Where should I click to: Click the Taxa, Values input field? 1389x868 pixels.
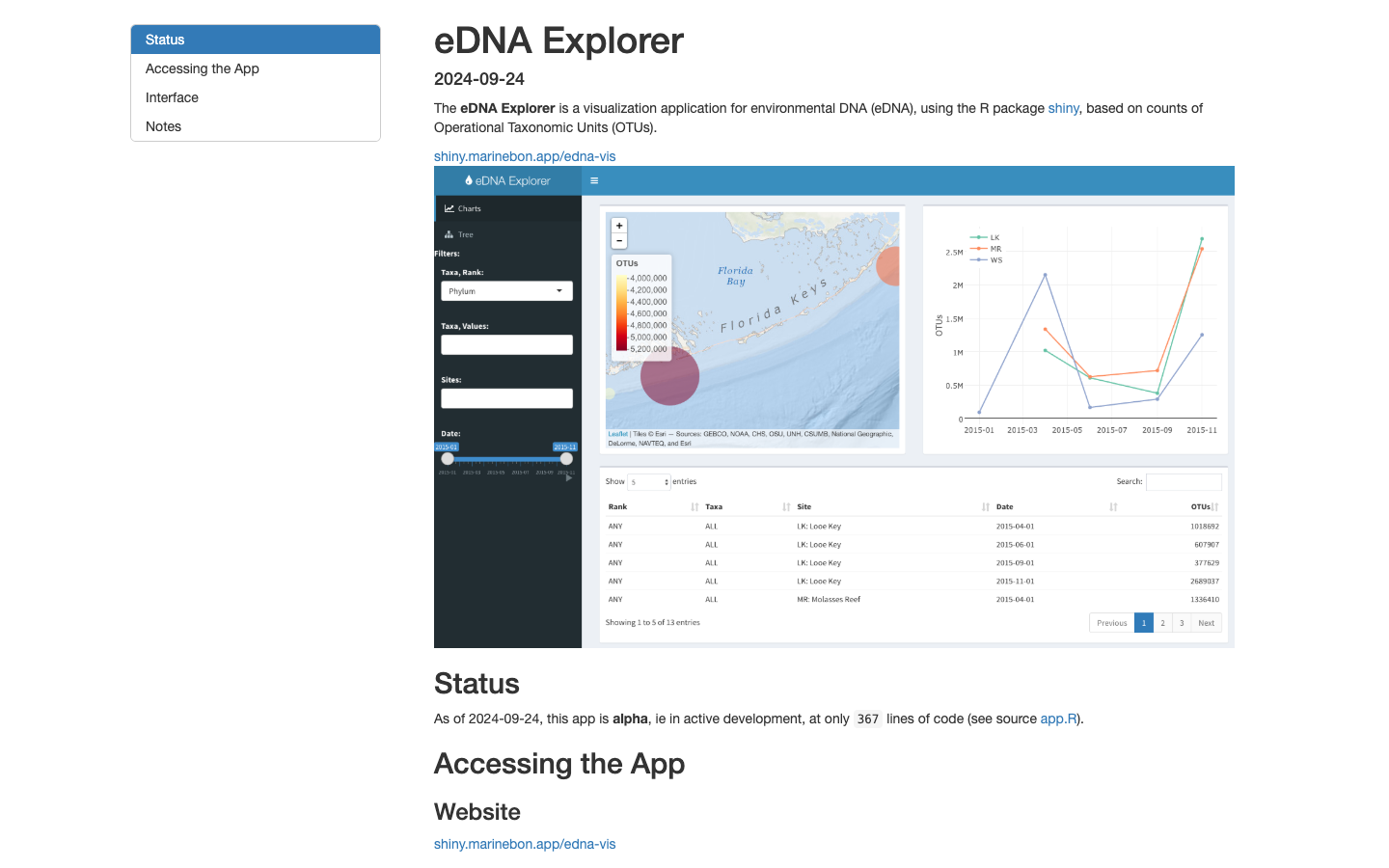(x=507, y=344)
